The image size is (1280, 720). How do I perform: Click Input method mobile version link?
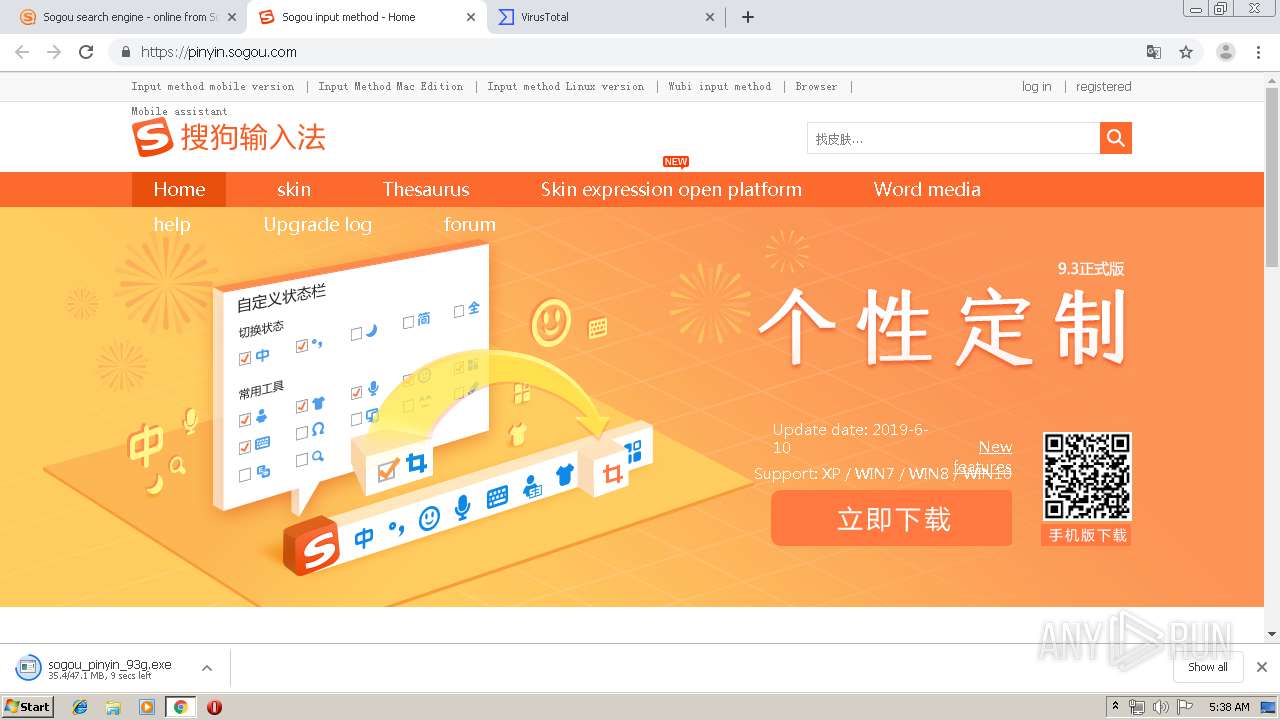click(x=213, y=87)
